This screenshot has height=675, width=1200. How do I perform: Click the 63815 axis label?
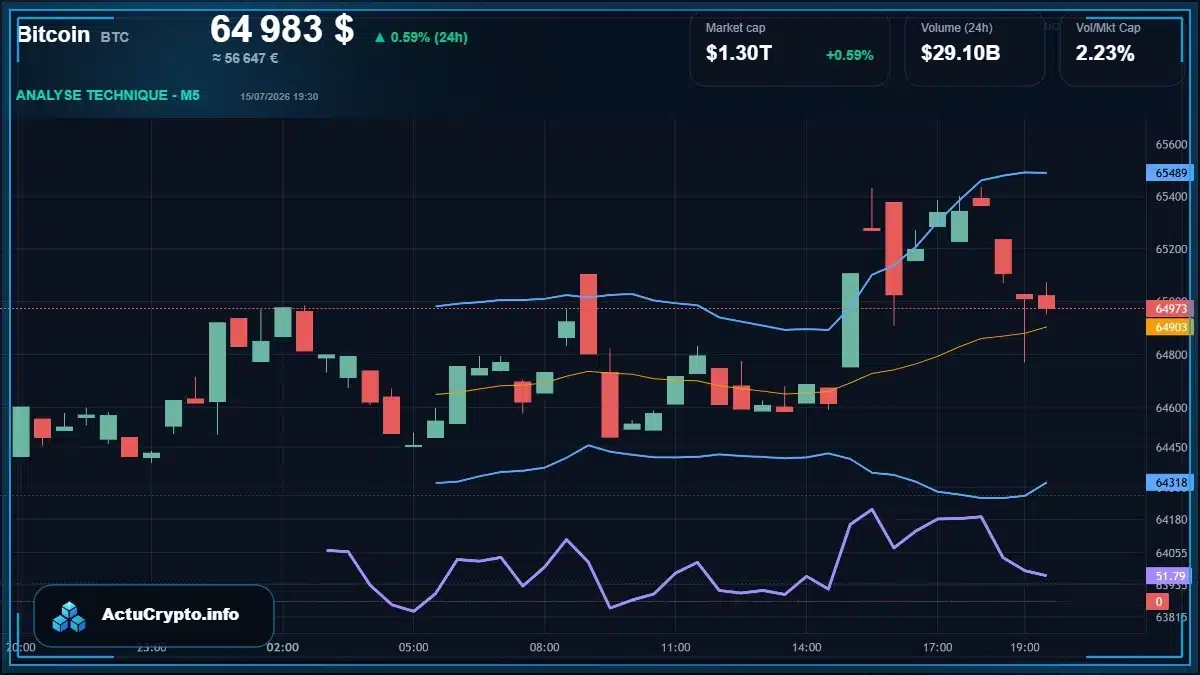(1171, 617)
